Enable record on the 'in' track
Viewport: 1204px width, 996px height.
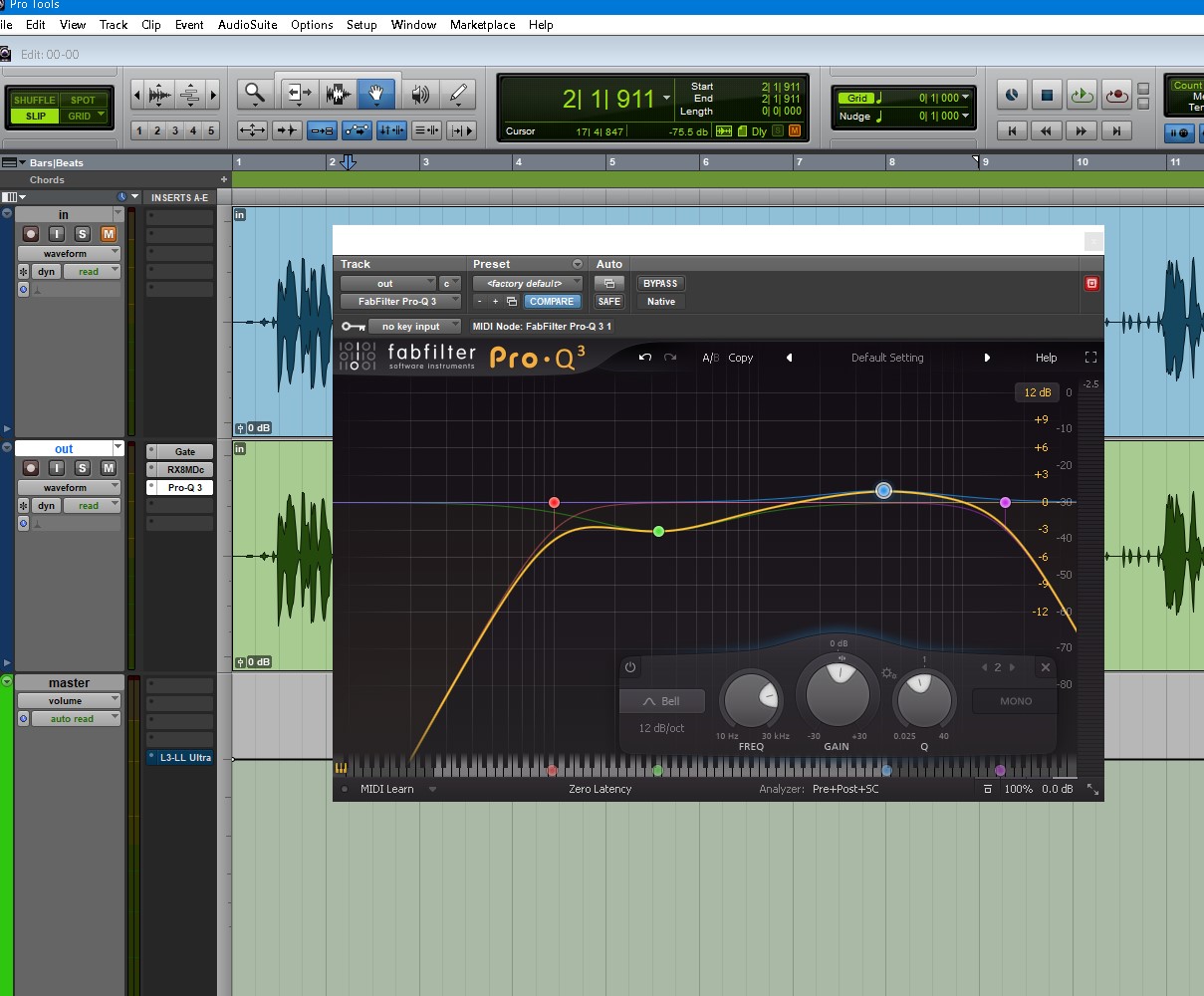point(31,234)
